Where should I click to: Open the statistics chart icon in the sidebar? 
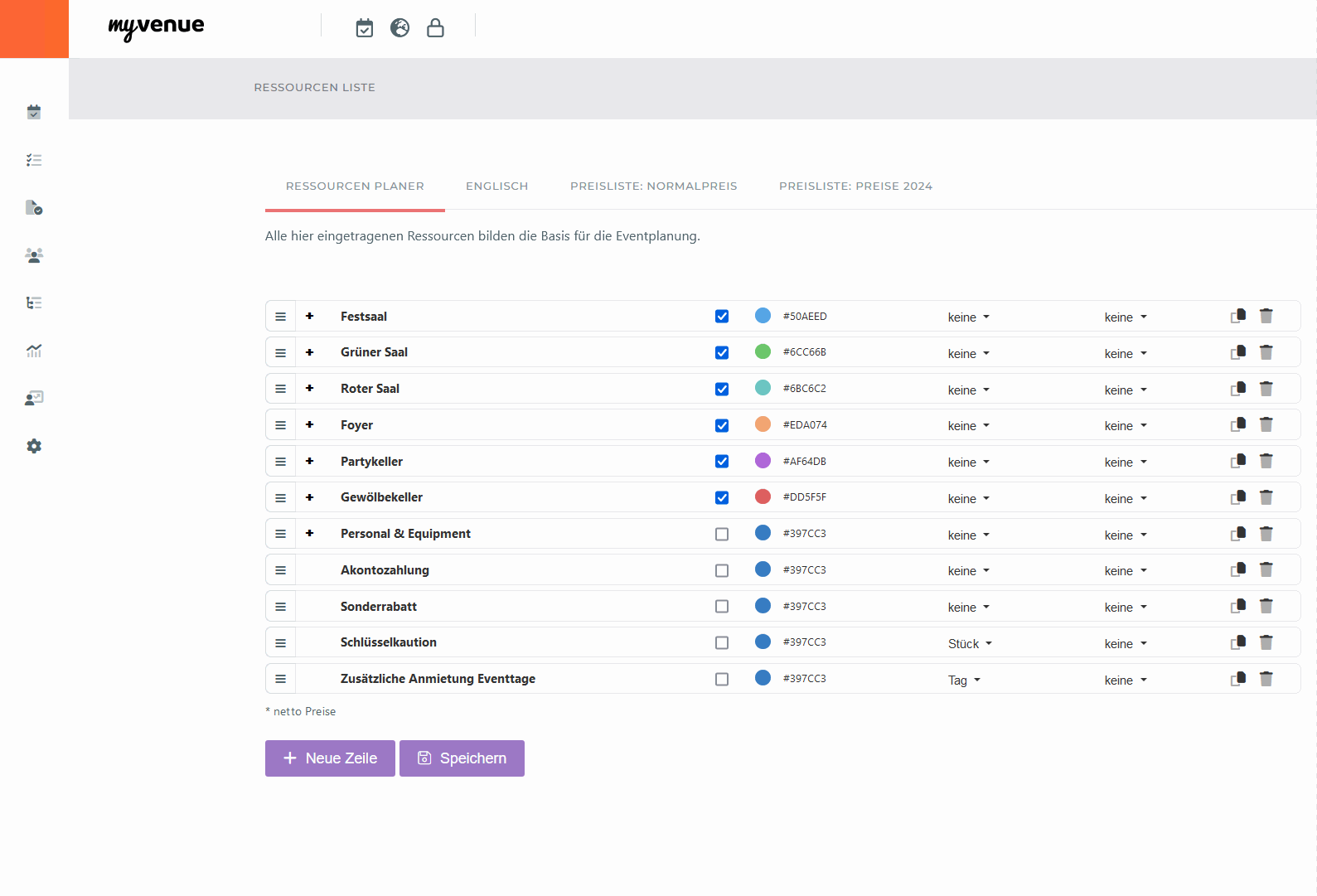coord(34,351)
